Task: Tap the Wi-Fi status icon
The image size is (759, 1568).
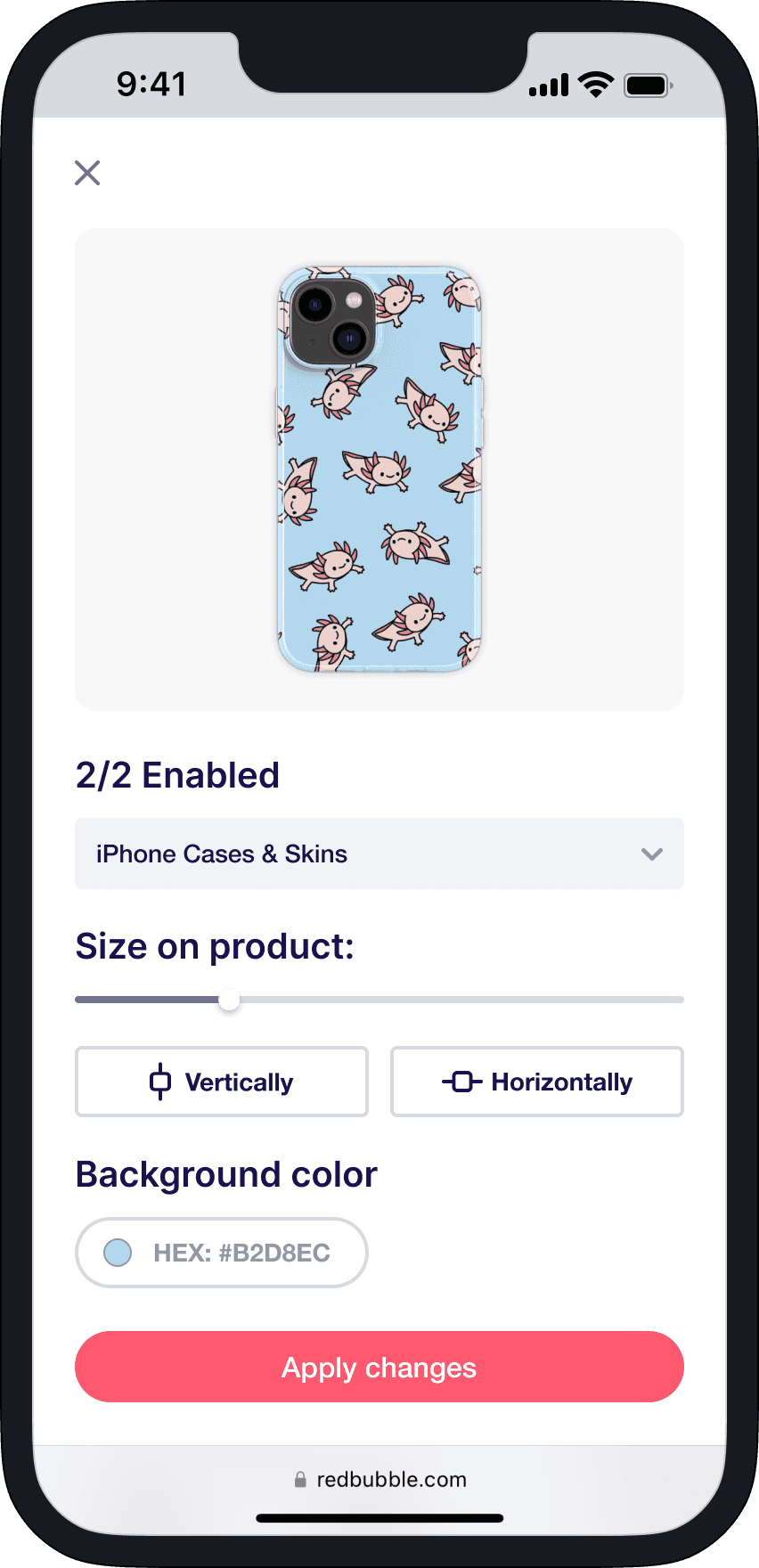Action: tap(595, 85)
